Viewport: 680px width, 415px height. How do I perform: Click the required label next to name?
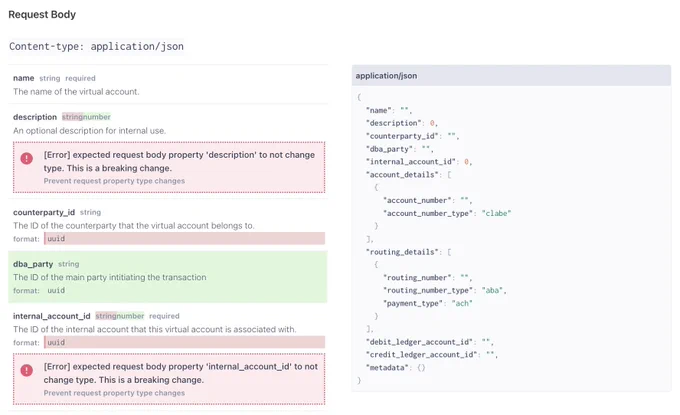click(x=80, y=78)
